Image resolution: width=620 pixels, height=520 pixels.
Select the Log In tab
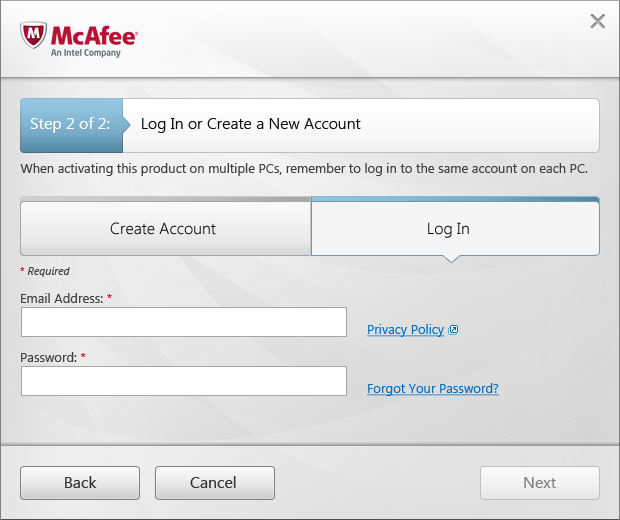[x=455, y=228]
